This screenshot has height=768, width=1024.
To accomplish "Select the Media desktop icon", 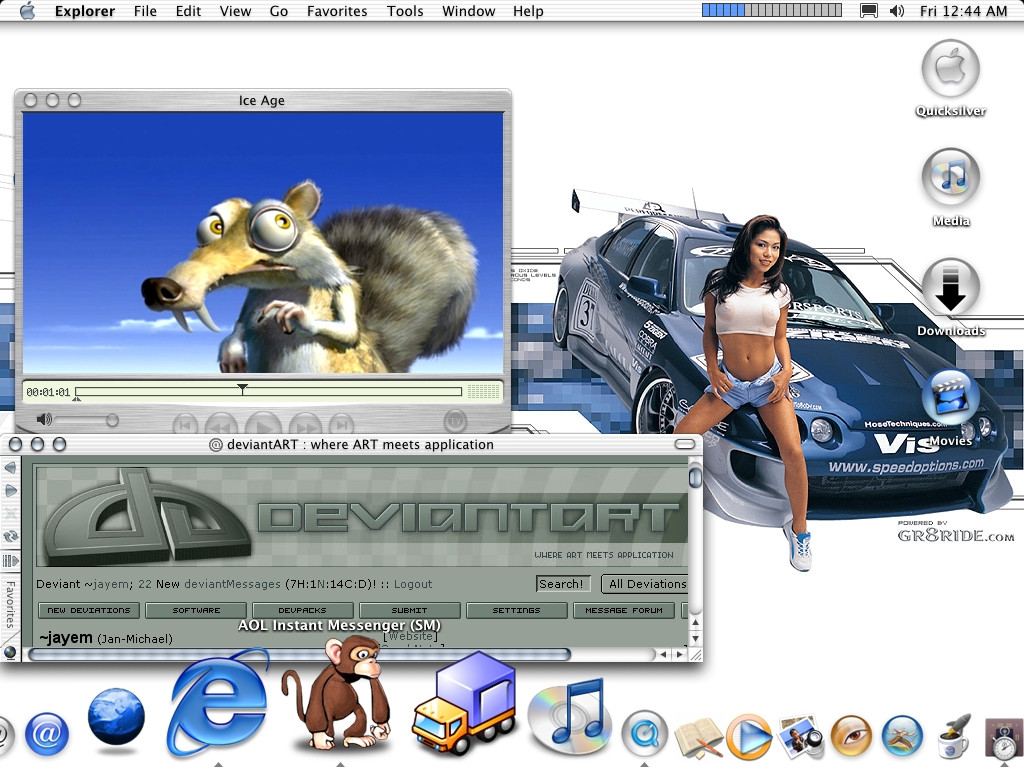I will click(951, 187).
